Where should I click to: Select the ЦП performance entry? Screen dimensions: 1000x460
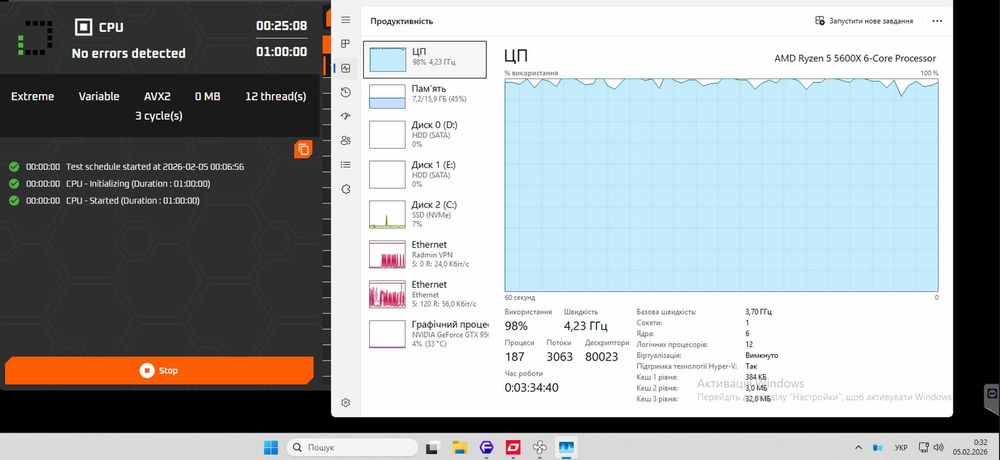[425, 59]
